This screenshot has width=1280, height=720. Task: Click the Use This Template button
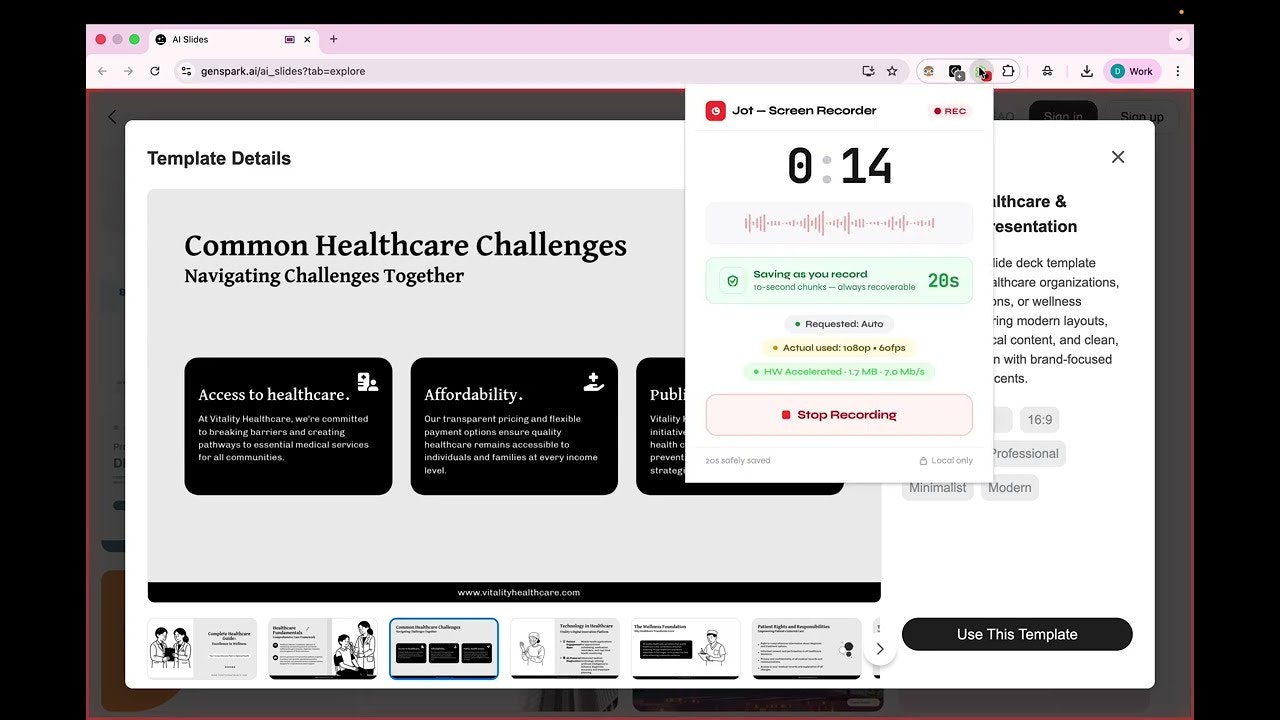(x=1016, y=634)
